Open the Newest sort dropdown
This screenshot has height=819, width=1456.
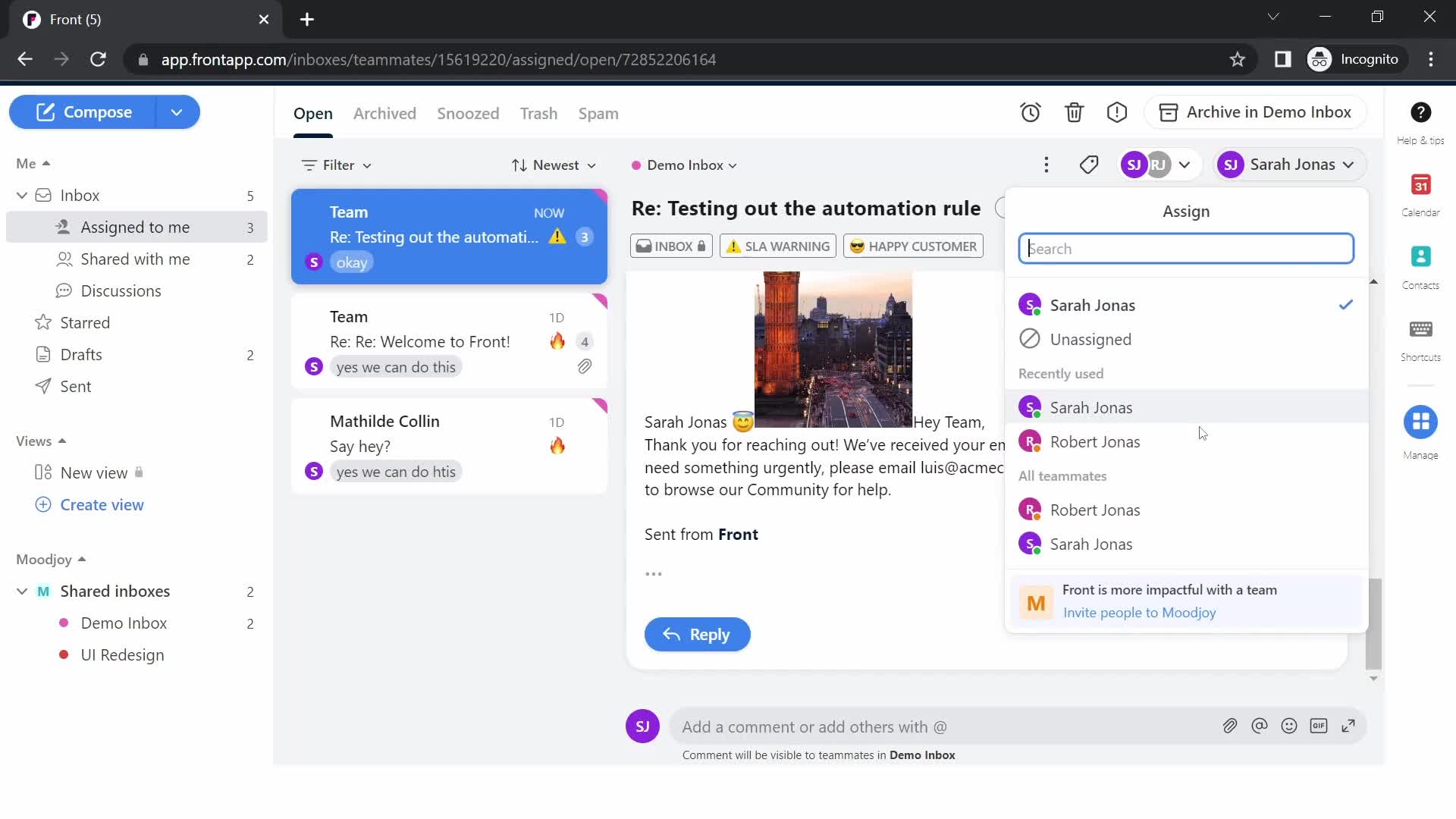553,165
